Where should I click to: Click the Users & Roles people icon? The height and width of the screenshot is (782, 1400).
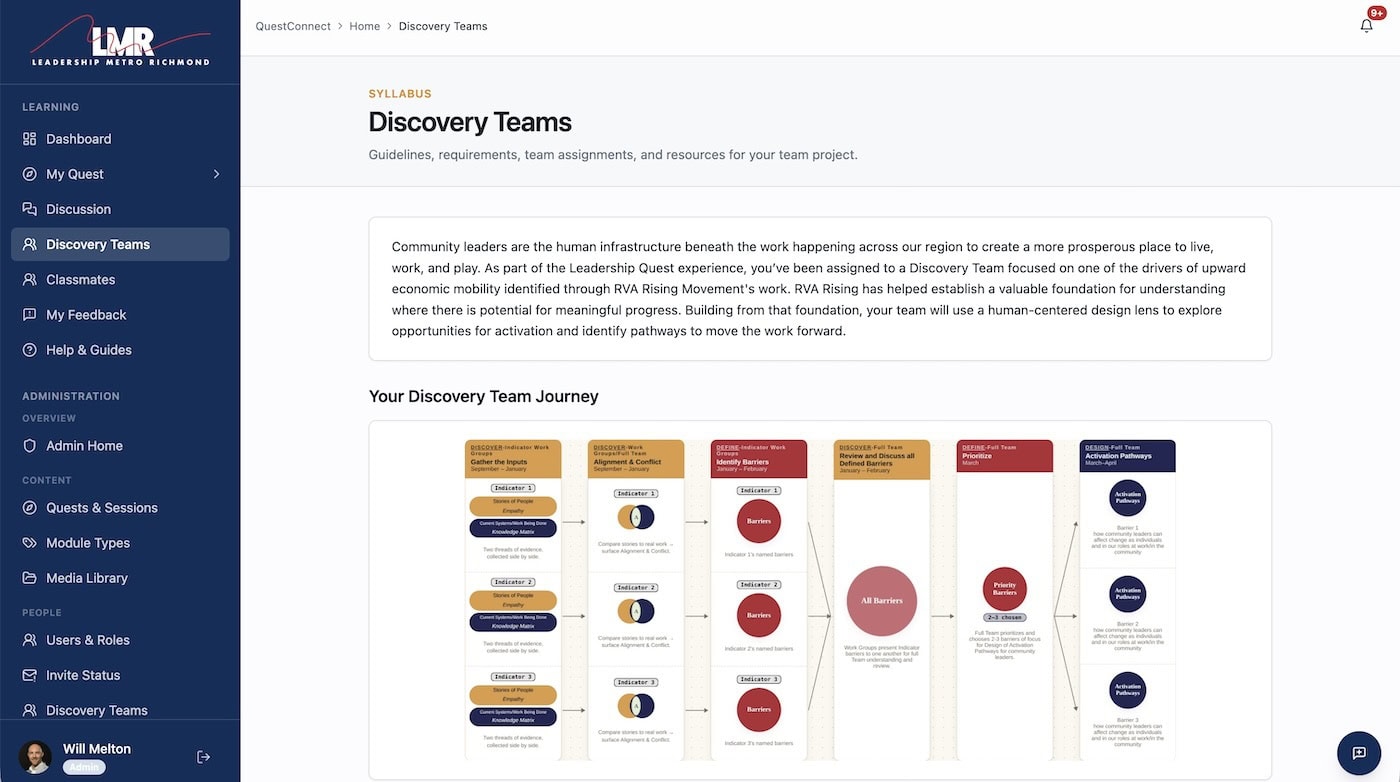(30, 640)
